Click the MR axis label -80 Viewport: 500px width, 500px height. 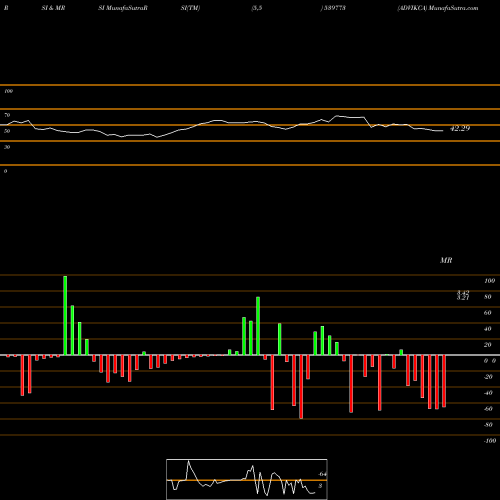tap(488, 425)
